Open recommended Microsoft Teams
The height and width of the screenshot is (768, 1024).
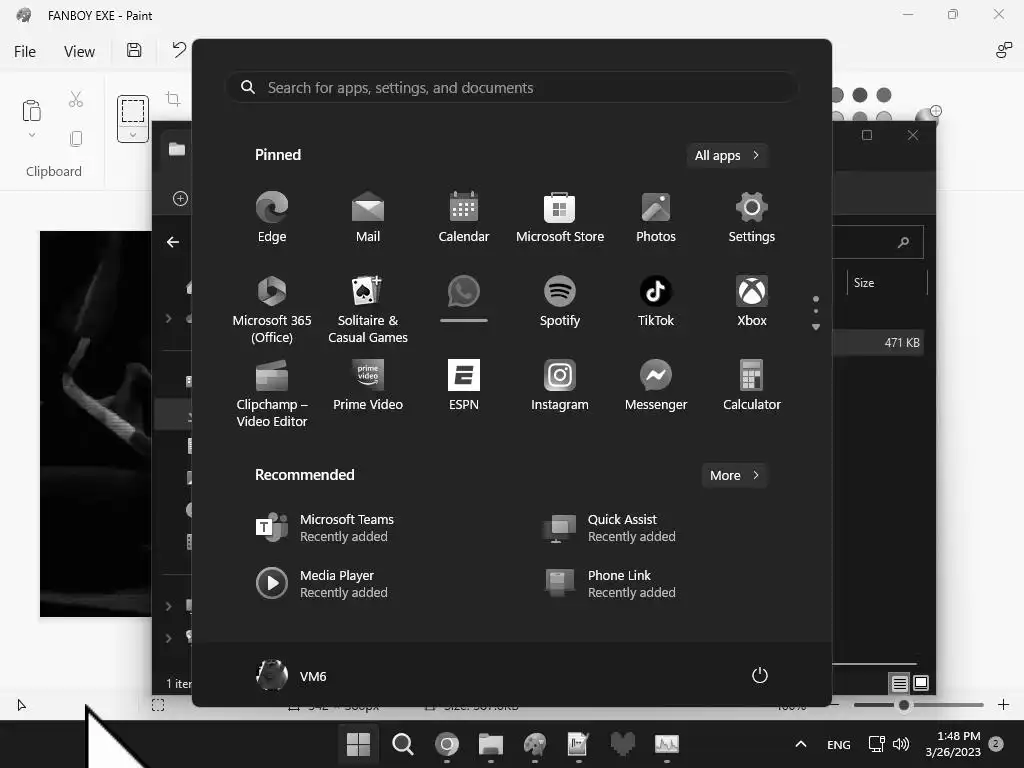click(325, 528)
